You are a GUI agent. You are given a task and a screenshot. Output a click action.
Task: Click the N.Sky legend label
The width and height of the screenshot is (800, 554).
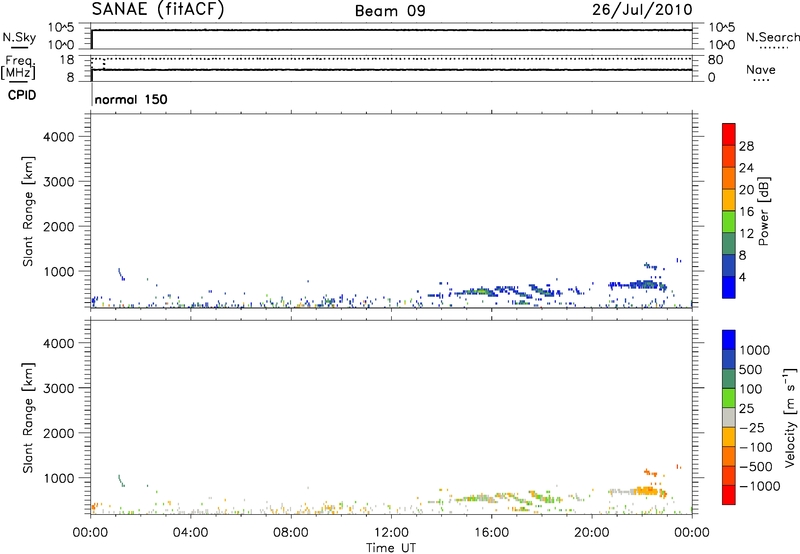(x=19, y=37)
